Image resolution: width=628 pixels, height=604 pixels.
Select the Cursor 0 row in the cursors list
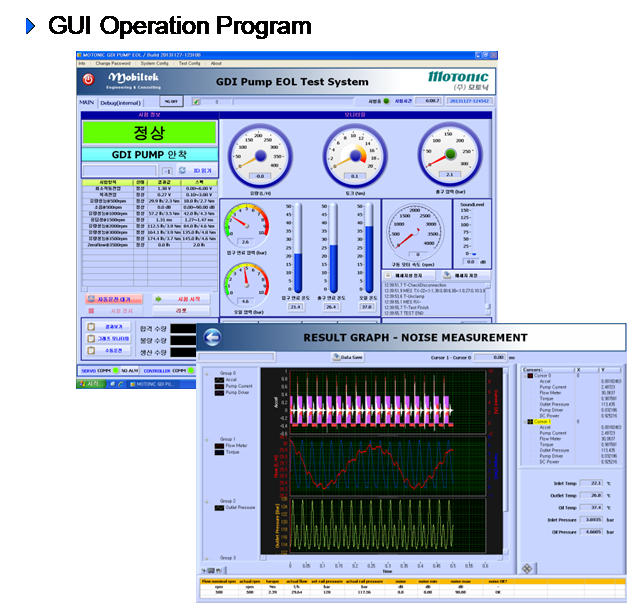pyautogui.click(x=543, y=376)
